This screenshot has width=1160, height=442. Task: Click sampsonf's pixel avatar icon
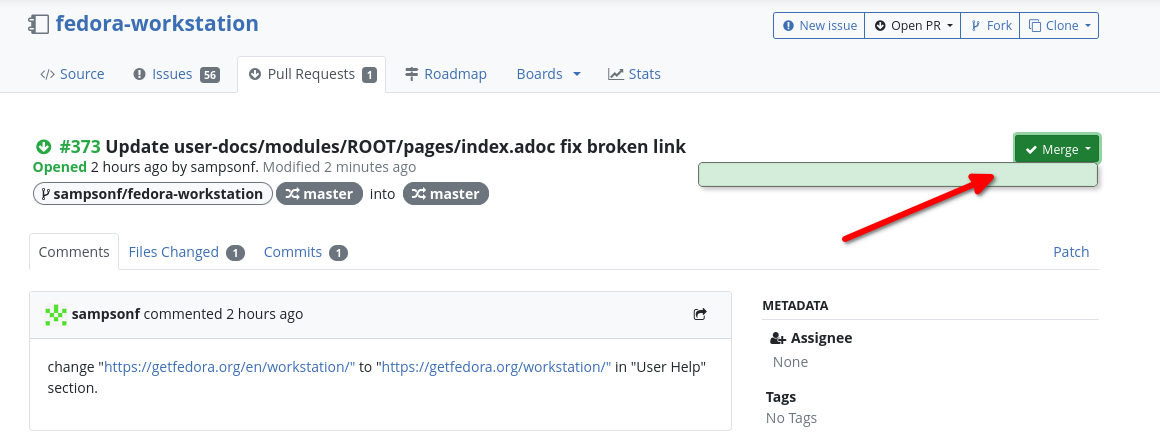coord(56,315)
